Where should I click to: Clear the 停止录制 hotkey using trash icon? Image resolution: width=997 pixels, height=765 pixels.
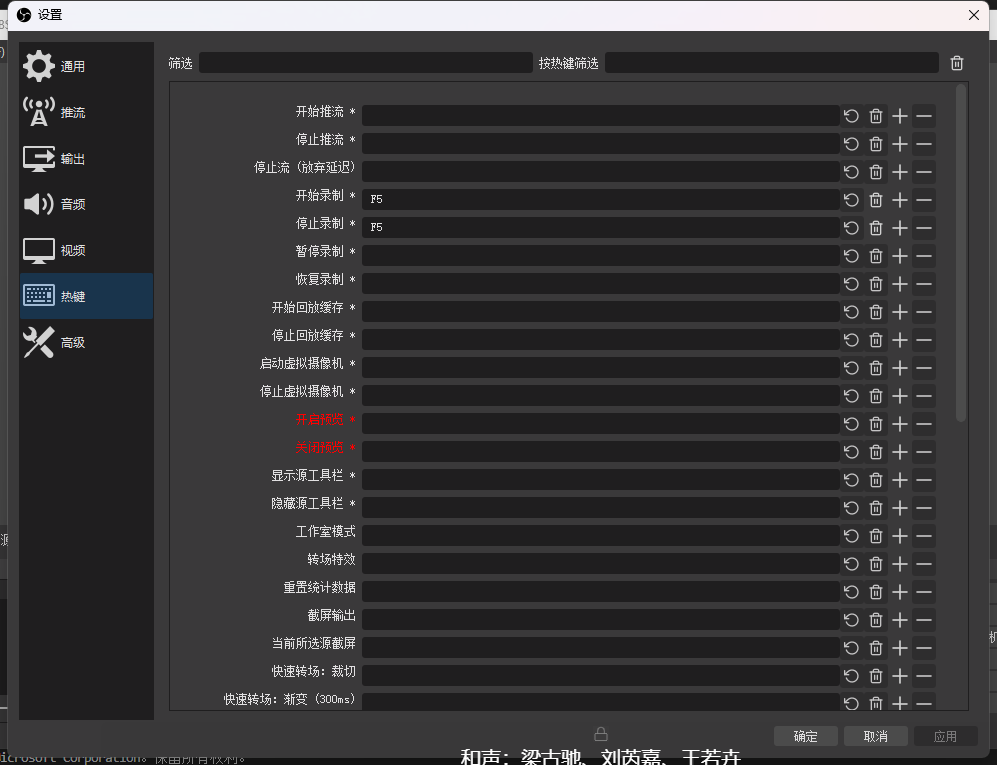[876, 228]
